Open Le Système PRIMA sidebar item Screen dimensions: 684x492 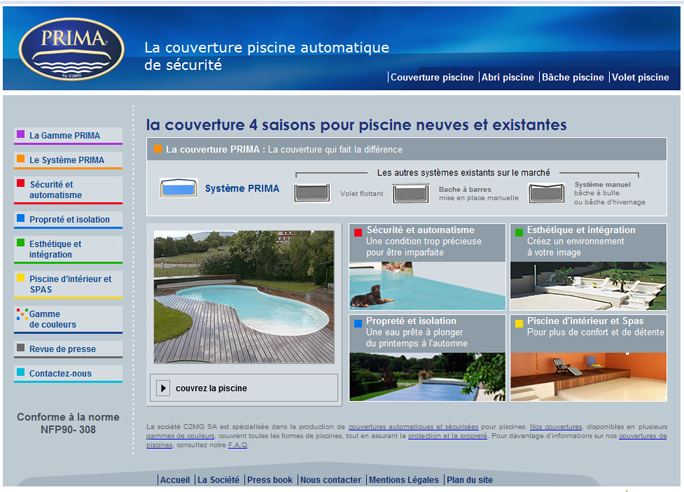pyautogui.click(x=66, y=160)
